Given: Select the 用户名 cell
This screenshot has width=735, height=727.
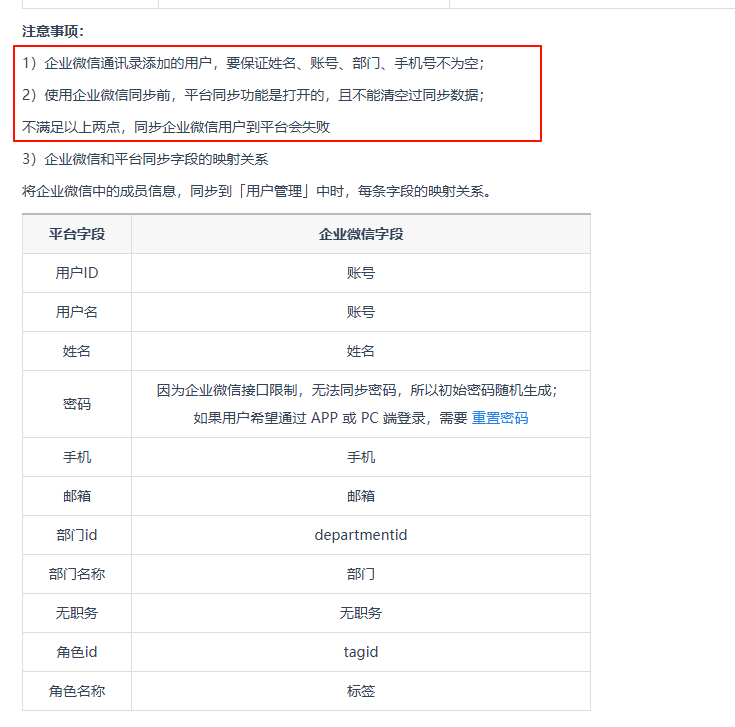Looking at the screenshot, I should (x=77, y=312).
